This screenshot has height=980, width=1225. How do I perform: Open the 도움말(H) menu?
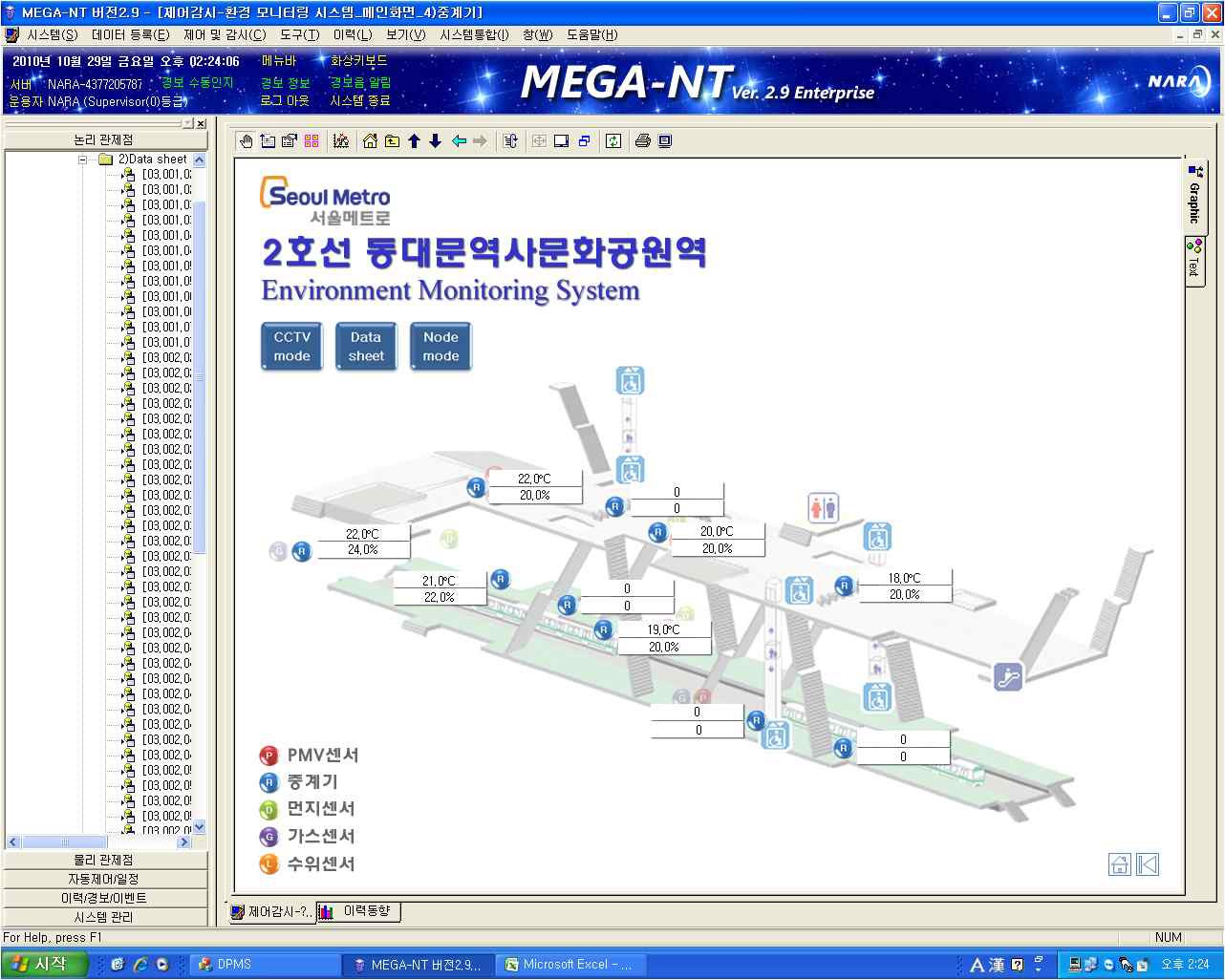[592, 35]
